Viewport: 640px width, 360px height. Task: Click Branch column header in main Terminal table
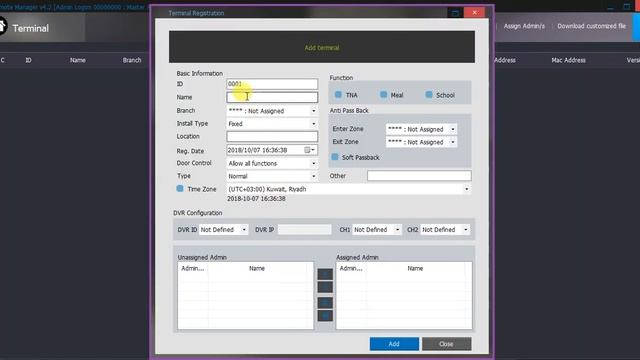tap(132, 60)
